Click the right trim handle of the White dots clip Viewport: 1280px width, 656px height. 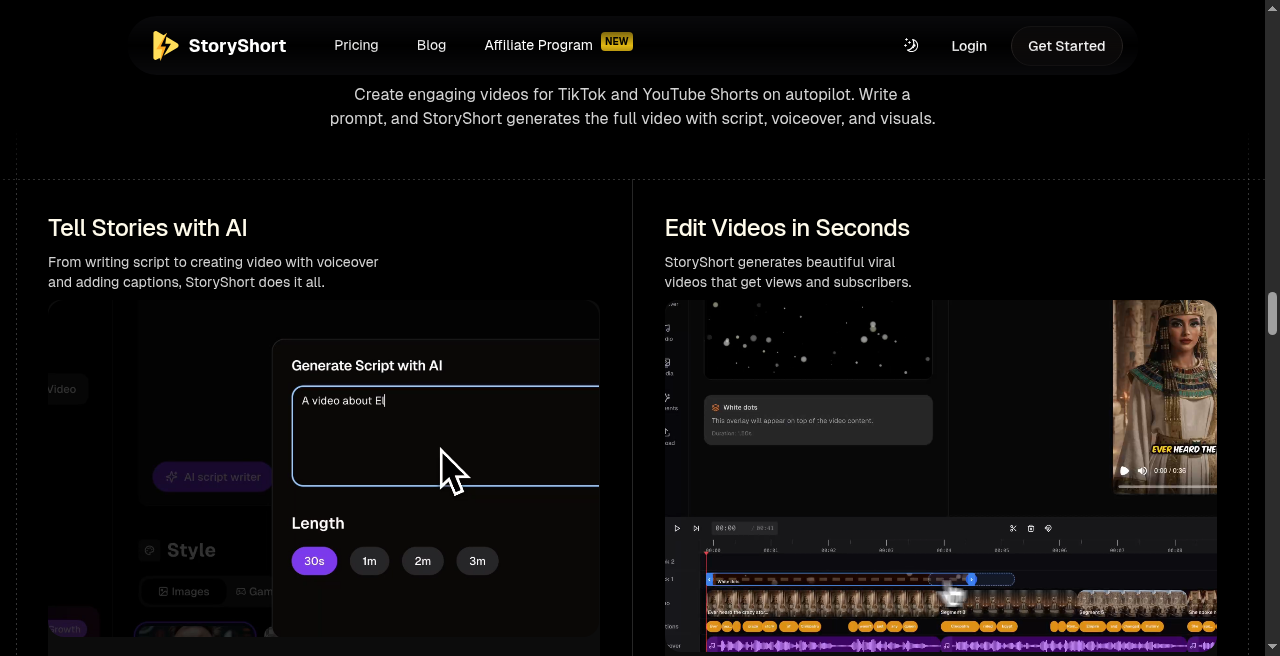tap(971, 579)
